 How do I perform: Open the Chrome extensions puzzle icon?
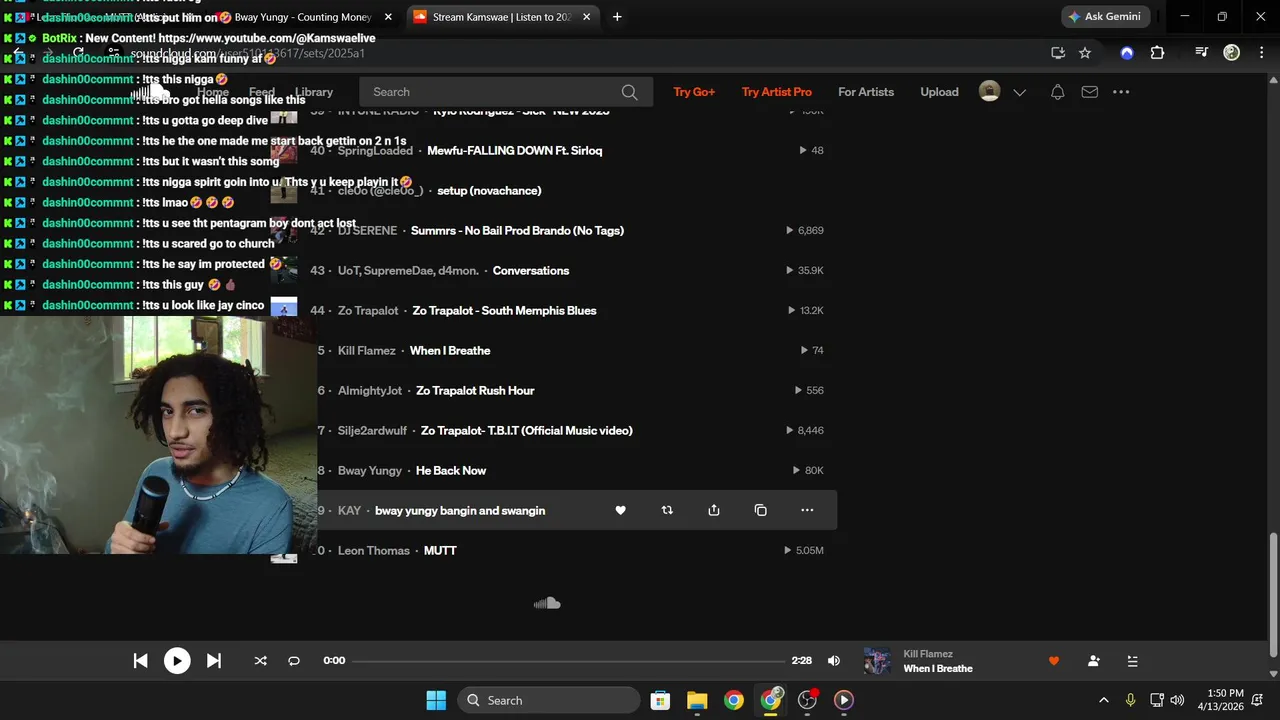click(1158, 53)
